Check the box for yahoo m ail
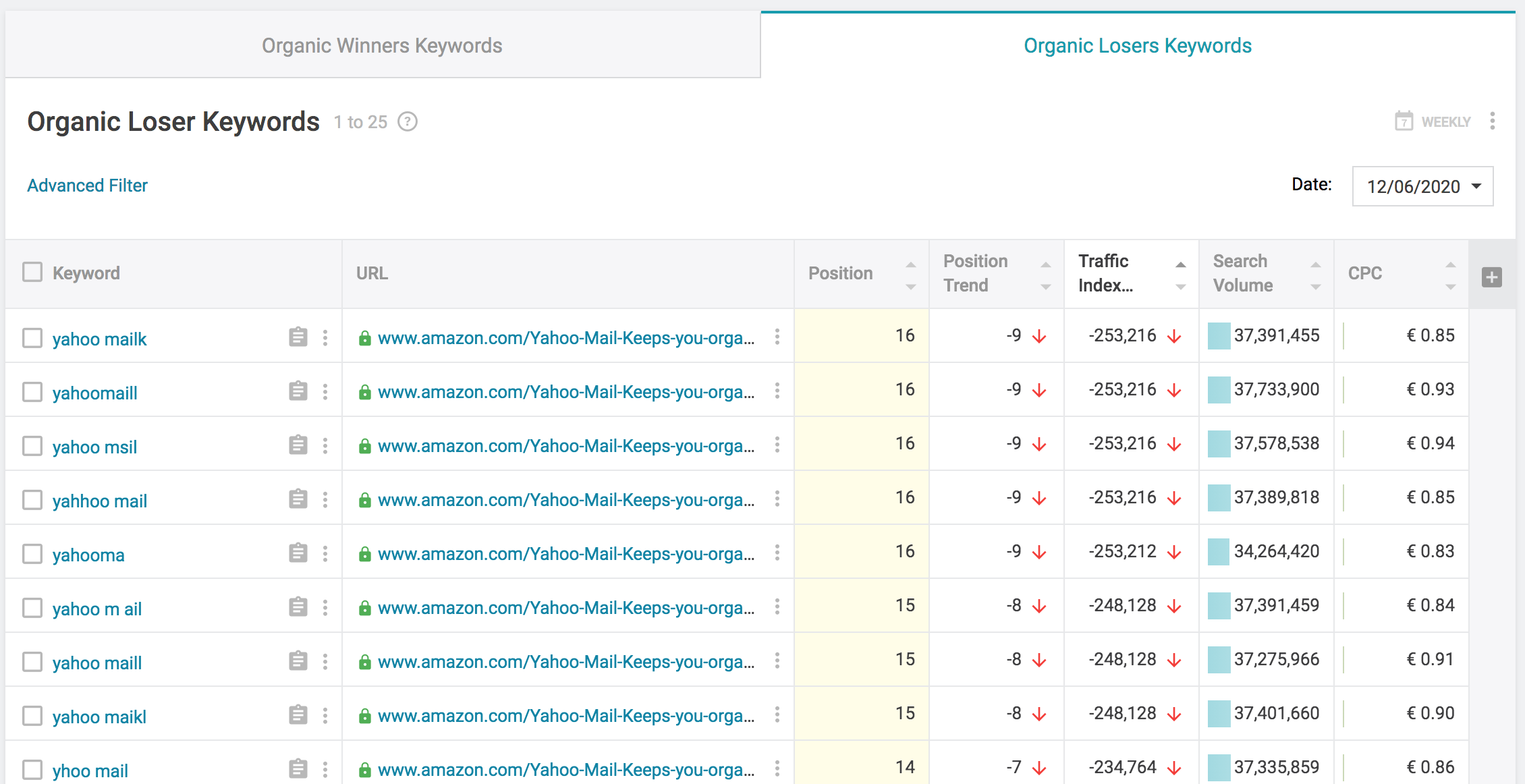 pos(32,608)
